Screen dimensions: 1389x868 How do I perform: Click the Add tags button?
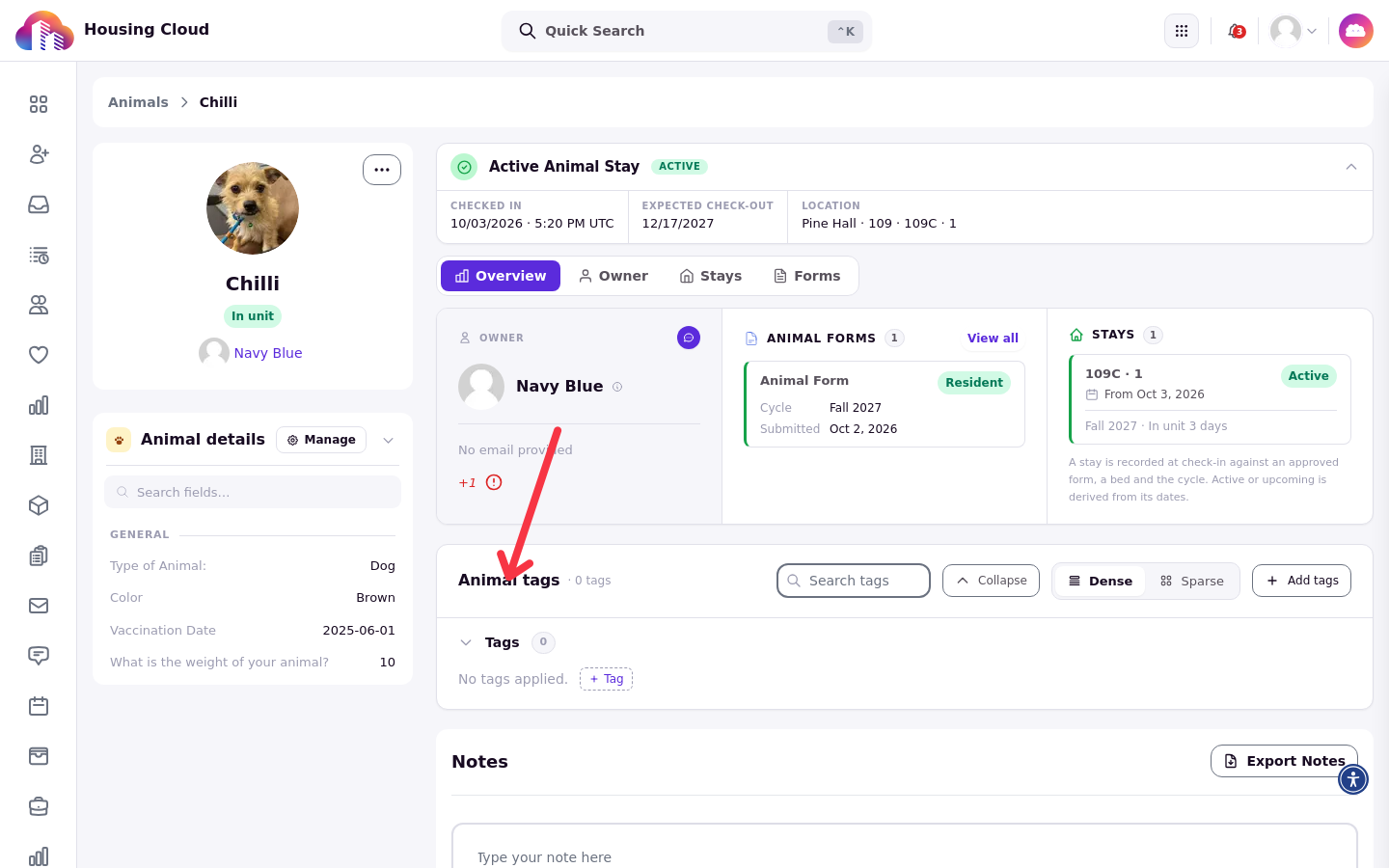tap(1301, 581)
